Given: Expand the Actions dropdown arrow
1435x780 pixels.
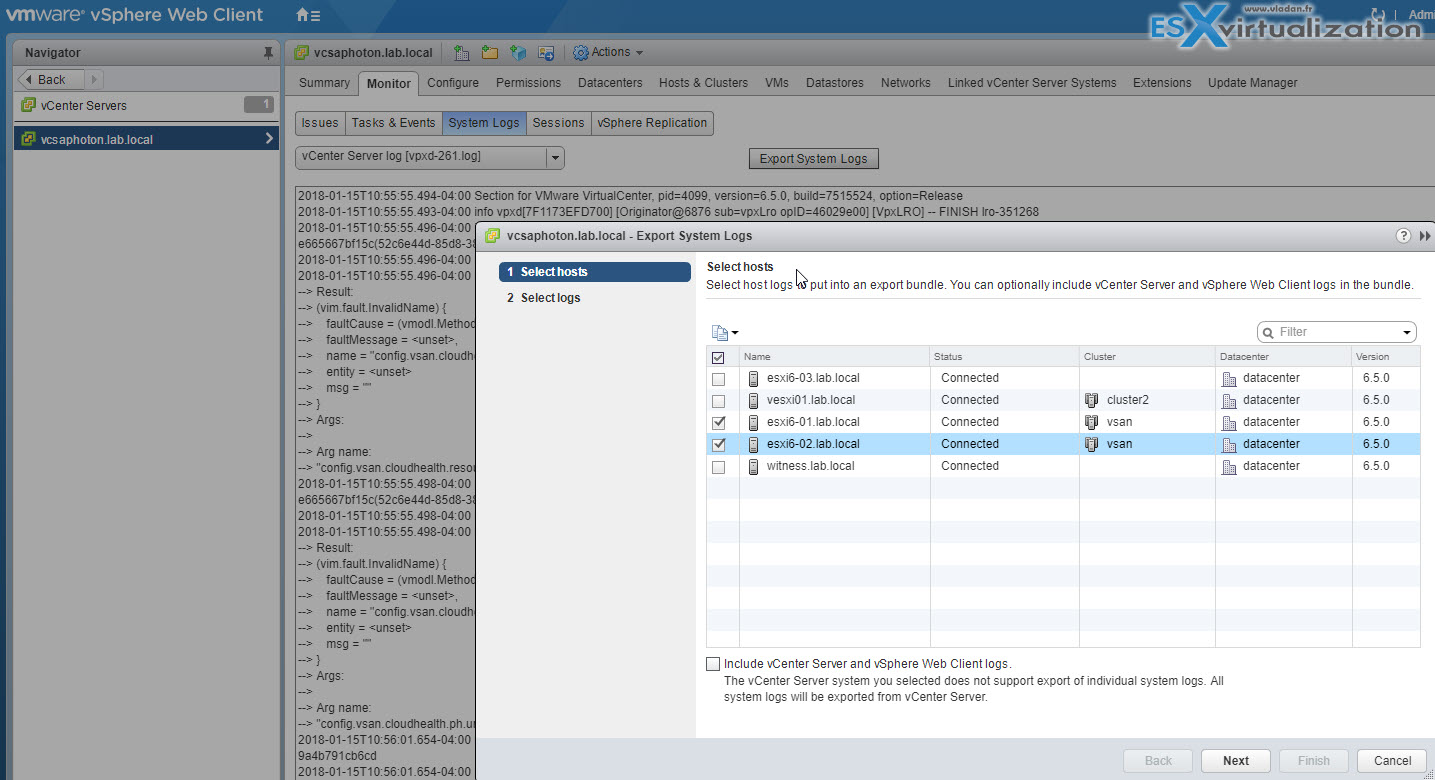Looking at the screenshot, I should (x=639, y=53).
